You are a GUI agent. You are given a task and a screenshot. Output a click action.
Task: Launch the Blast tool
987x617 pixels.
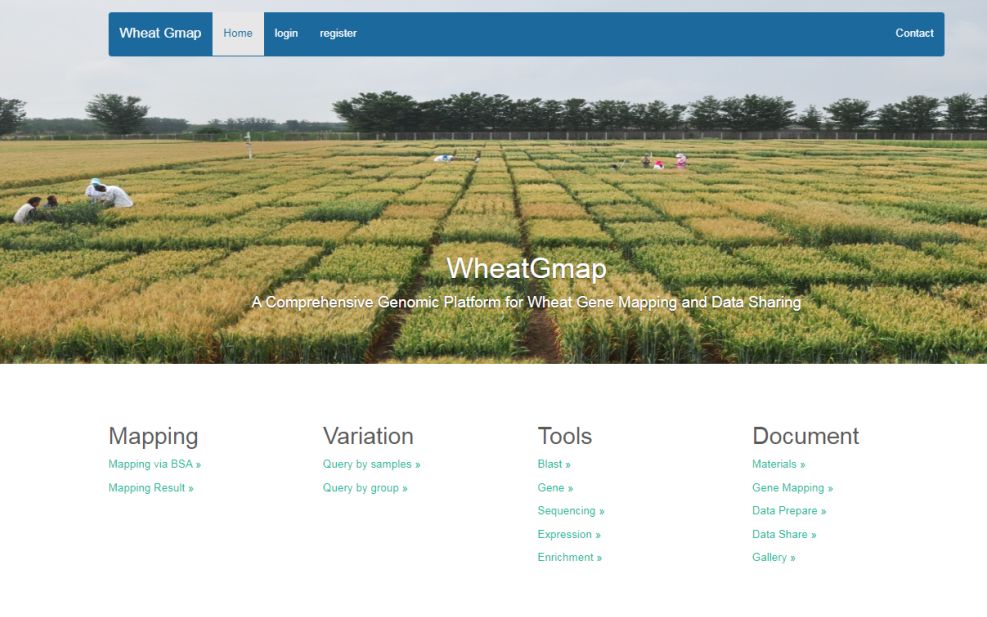point(554,464)
